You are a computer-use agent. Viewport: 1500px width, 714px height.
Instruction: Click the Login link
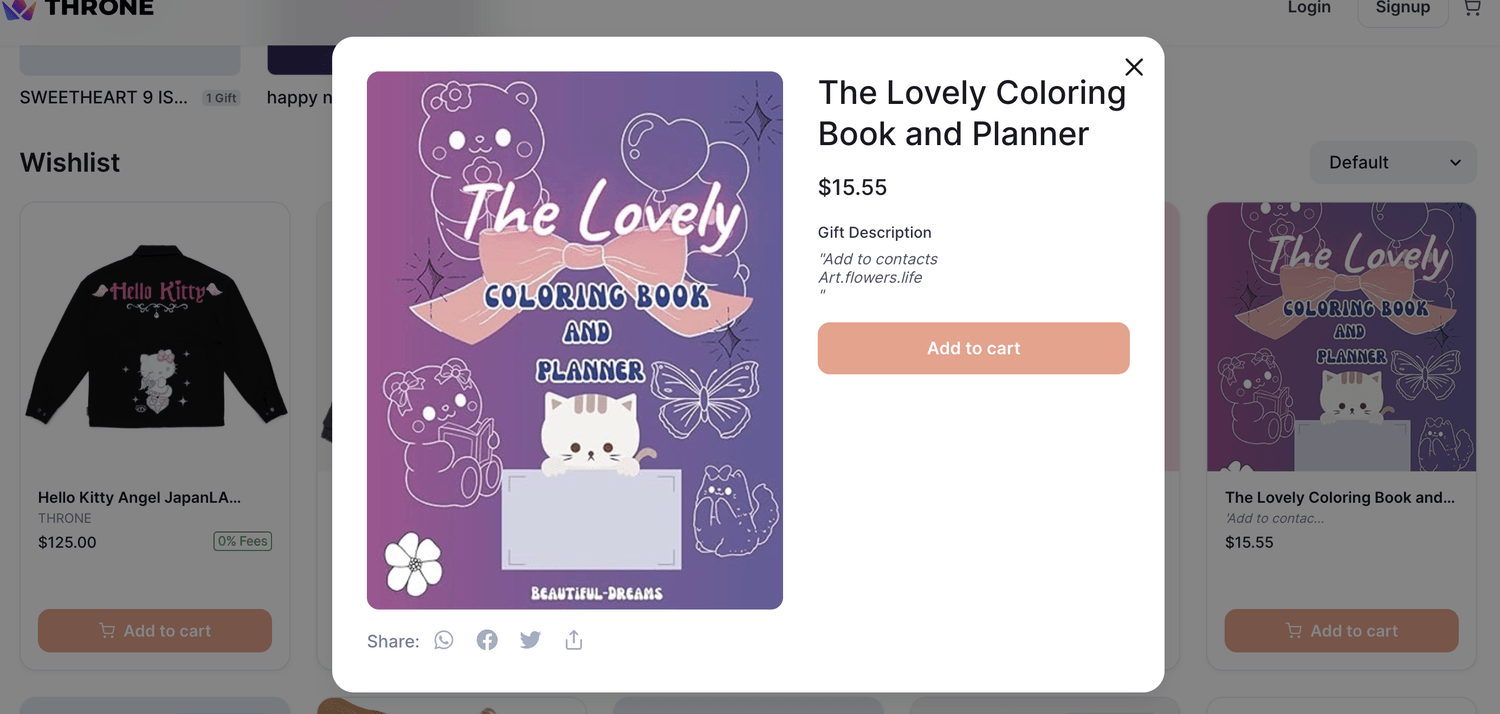click(x=1309, y=8)
